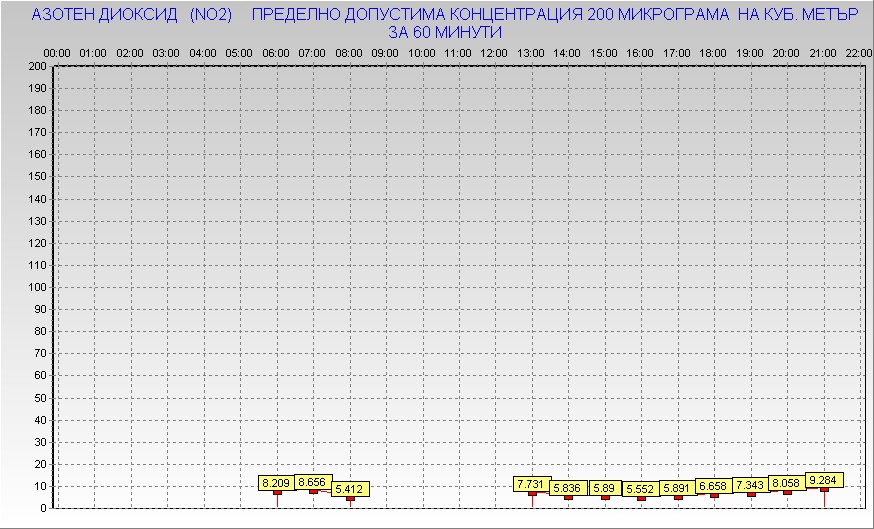Click the 21:00 time axis label
874x529 pixels.
[x=824, y=52]
